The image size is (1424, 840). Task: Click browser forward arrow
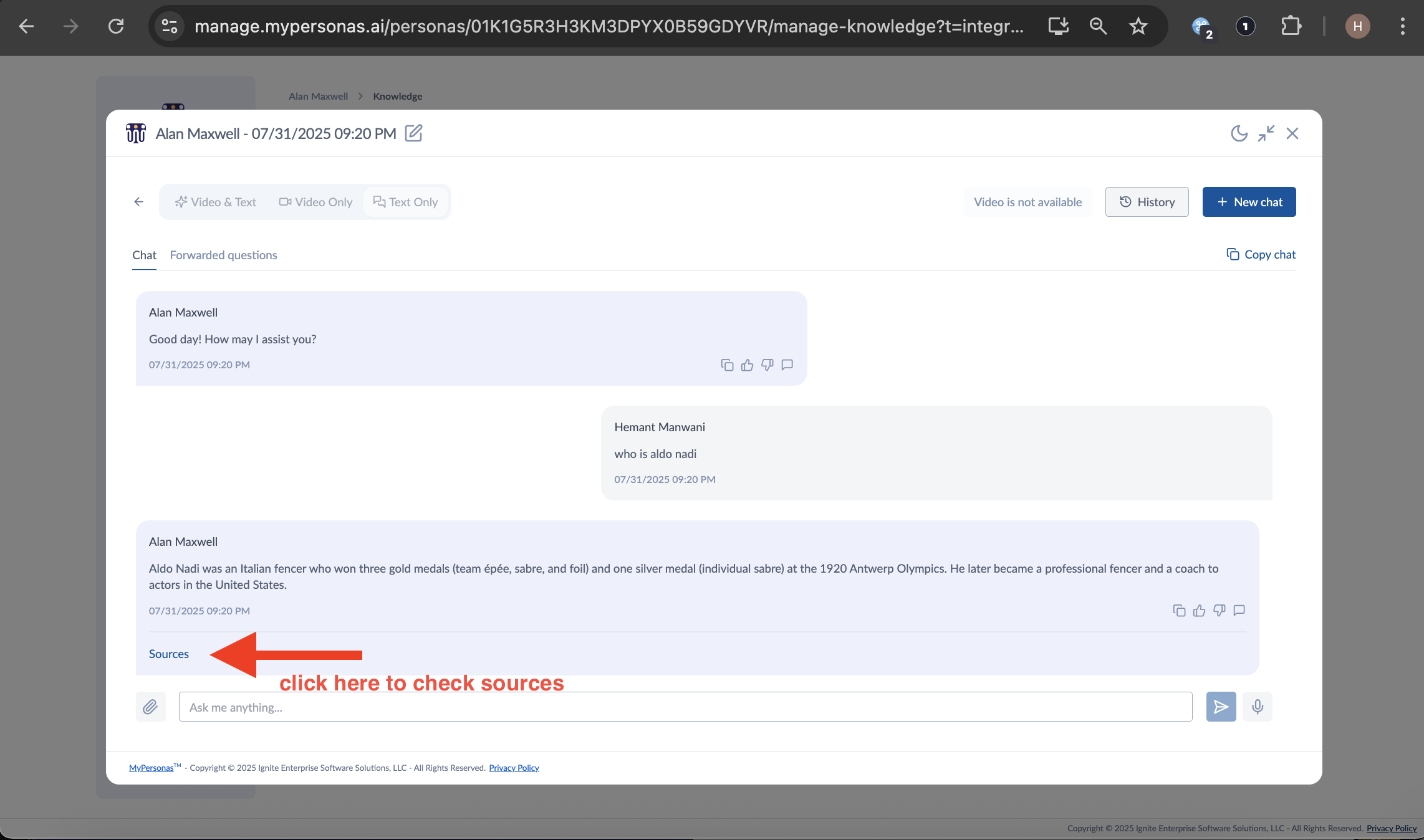pyautogui.click(x=71, y=26)
